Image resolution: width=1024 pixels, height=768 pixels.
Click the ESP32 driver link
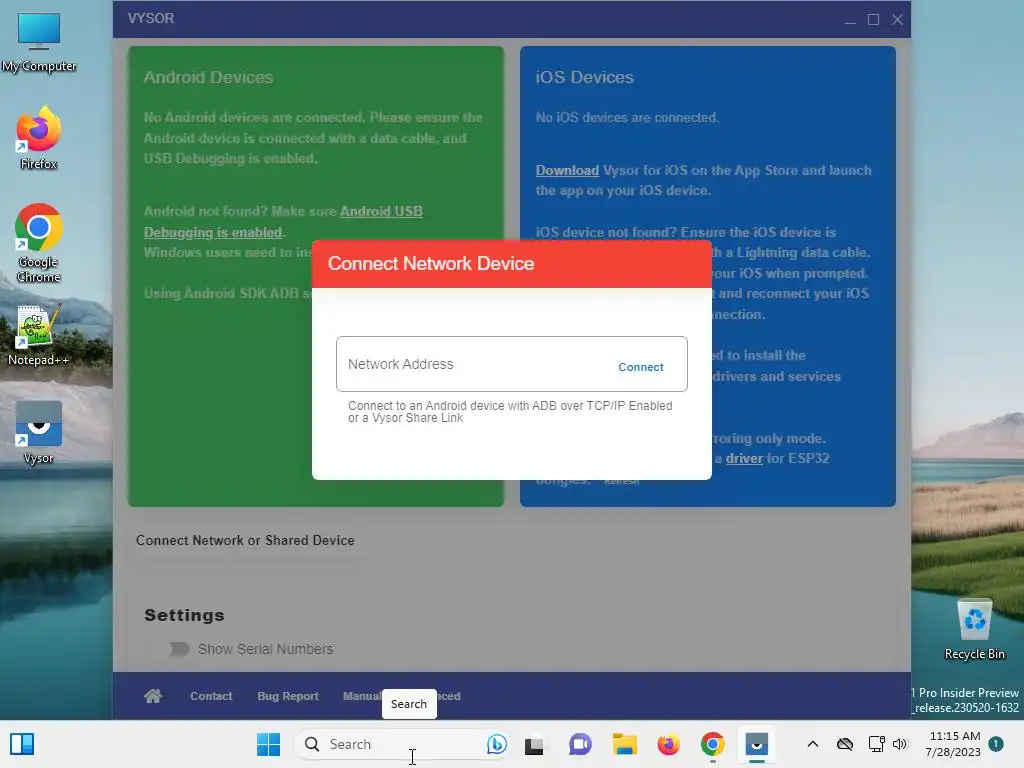point(744,458)
